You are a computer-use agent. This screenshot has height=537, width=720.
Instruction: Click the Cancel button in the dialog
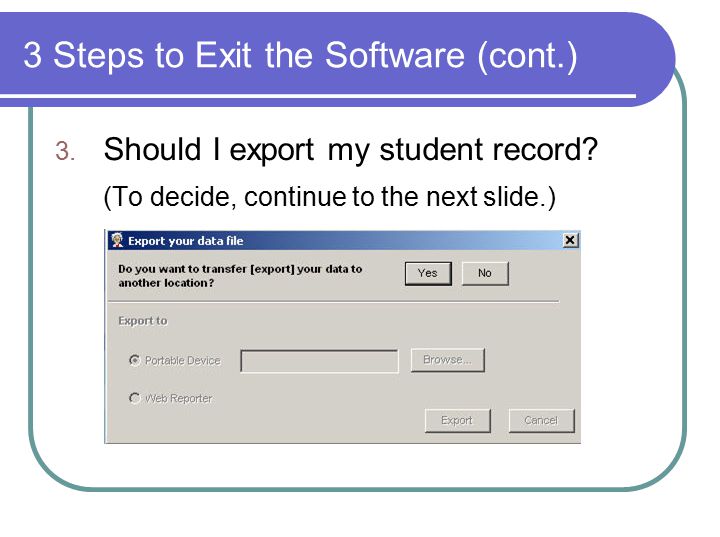click(x=541, y=420)
